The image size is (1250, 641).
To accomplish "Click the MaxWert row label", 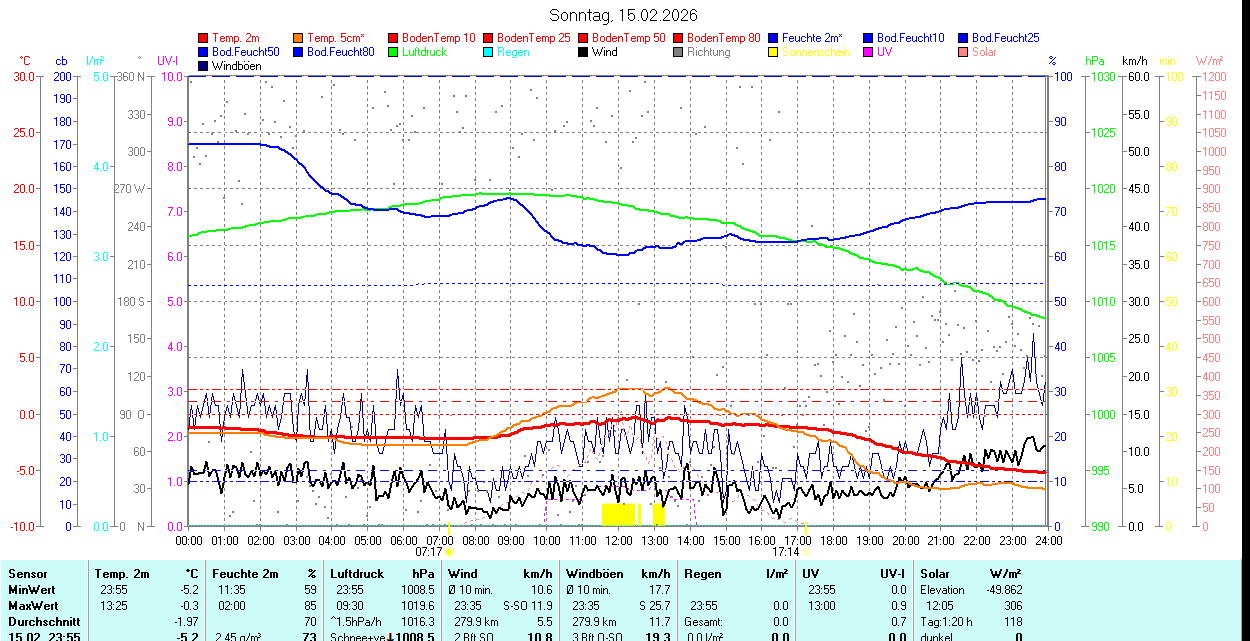I will tap(33, 606).
